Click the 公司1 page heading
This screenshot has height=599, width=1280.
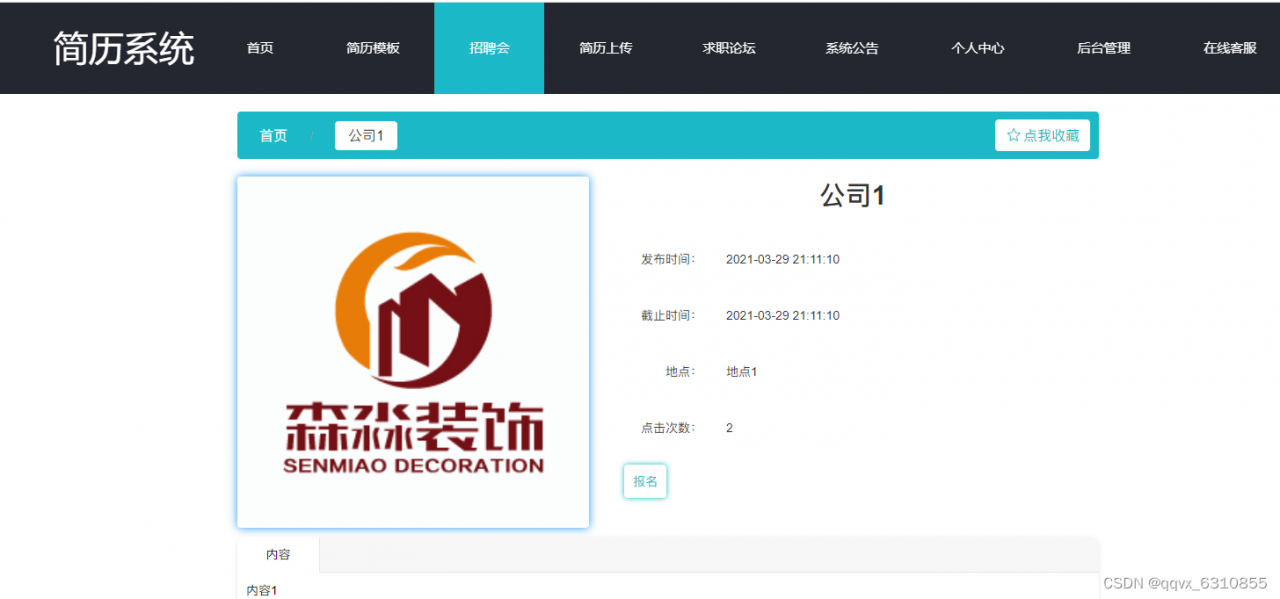tap(853, 195)
